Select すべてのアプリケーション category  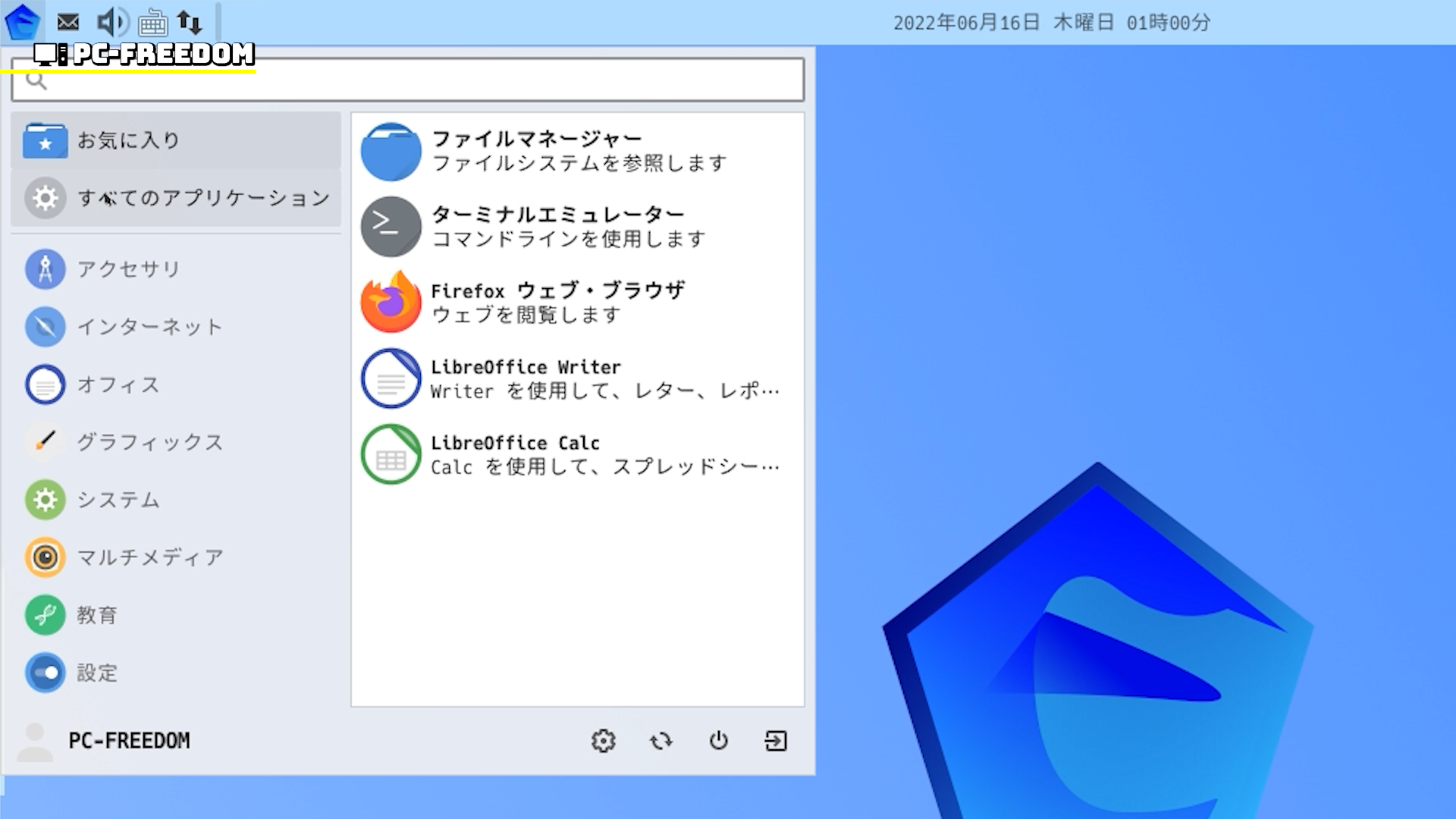[x=176, y=198]
